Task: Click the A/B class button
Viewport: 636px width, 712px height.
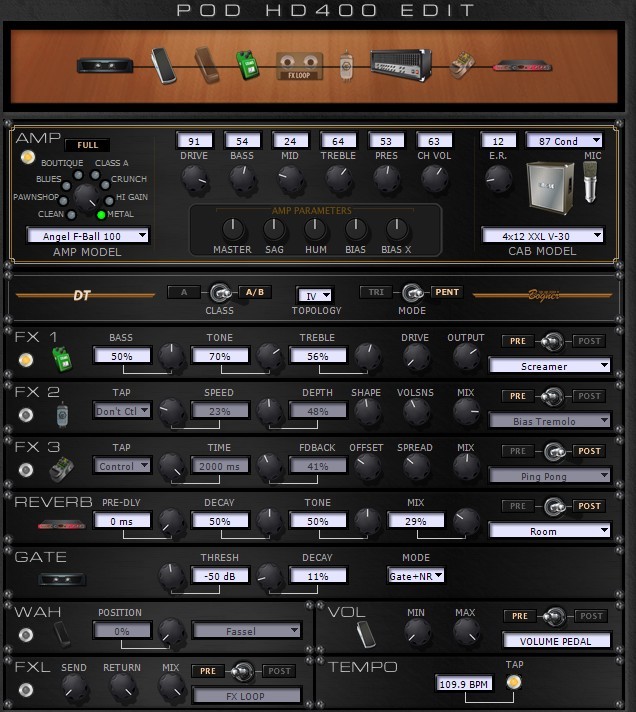Action: click(x=255, y=292)
